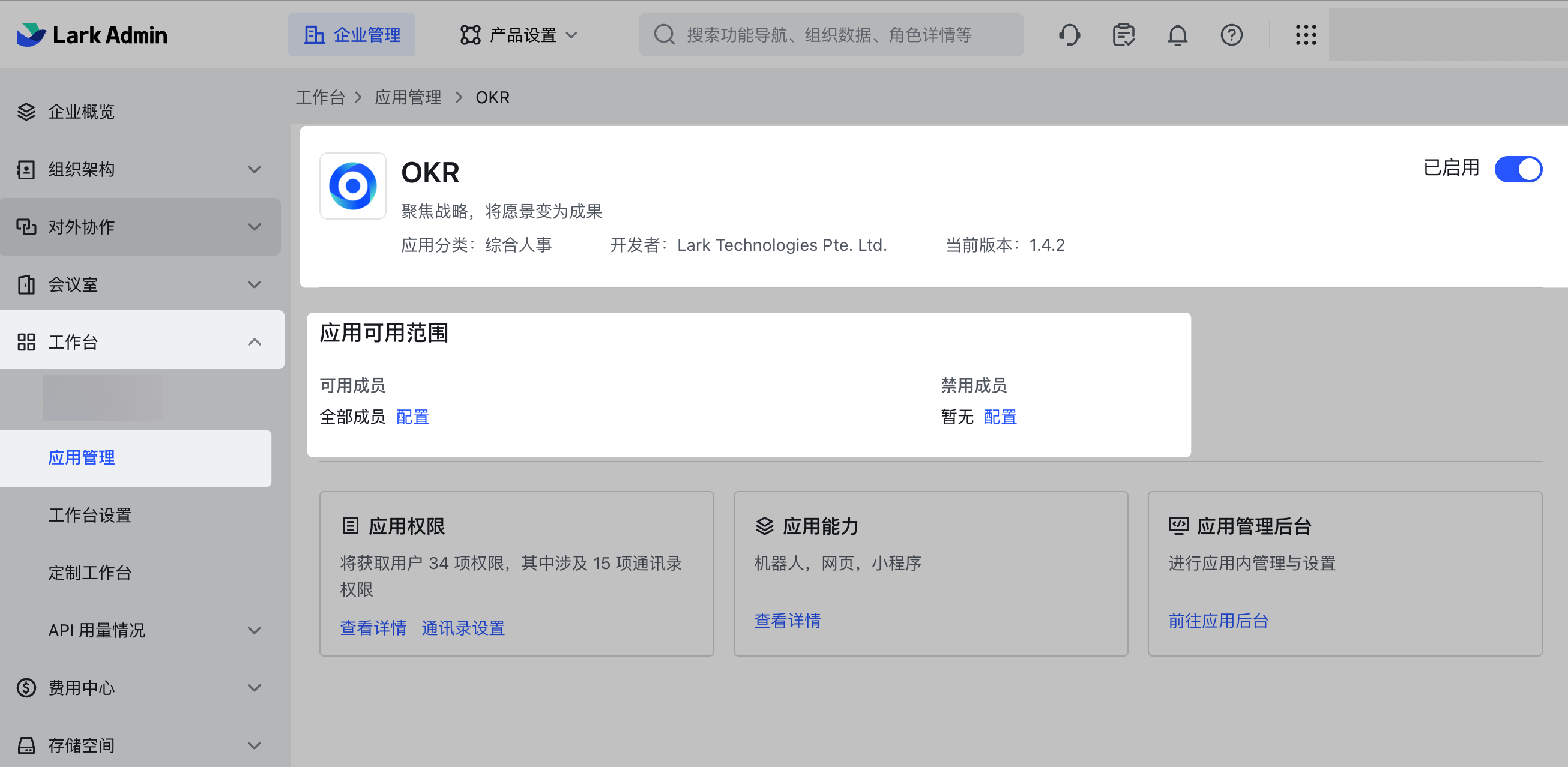Open the 通讯录设置 link
Screen dimensions: 1568x767
[x=463, y=628]
